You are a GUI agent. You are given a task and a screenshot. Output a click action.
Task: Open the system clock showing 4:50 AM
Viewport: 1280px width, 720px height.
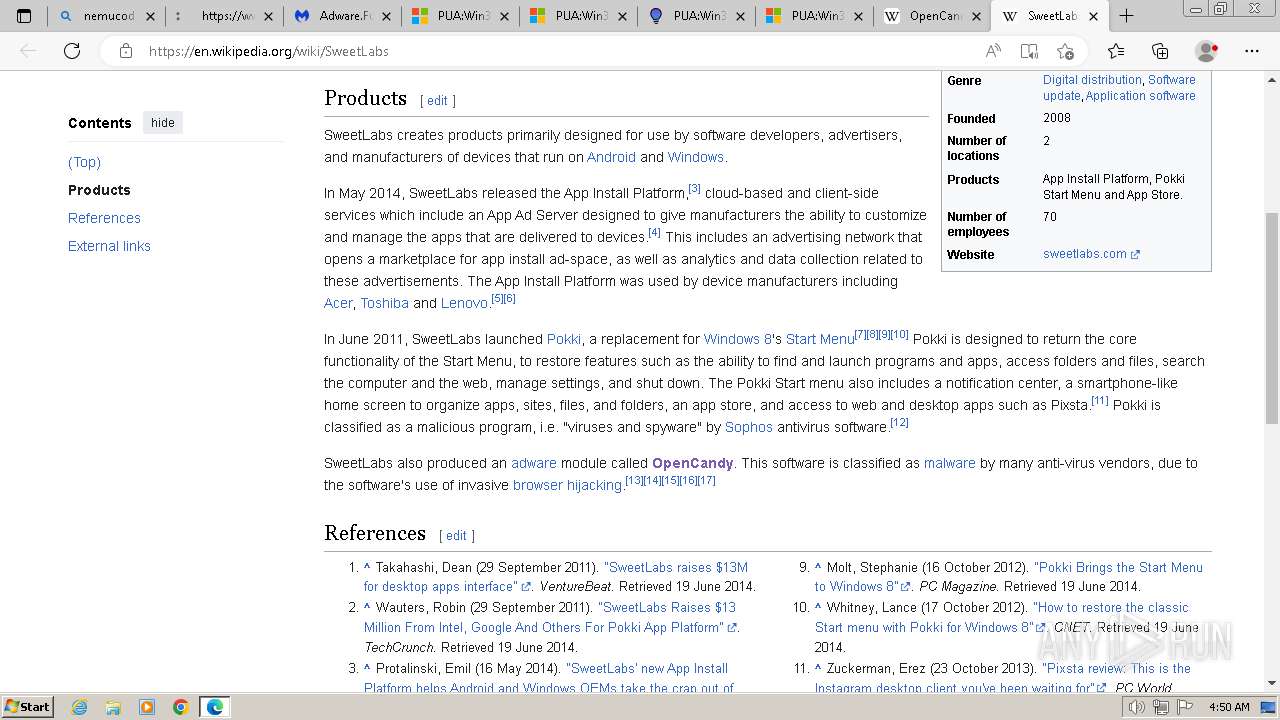click(x=1229, y=707)
